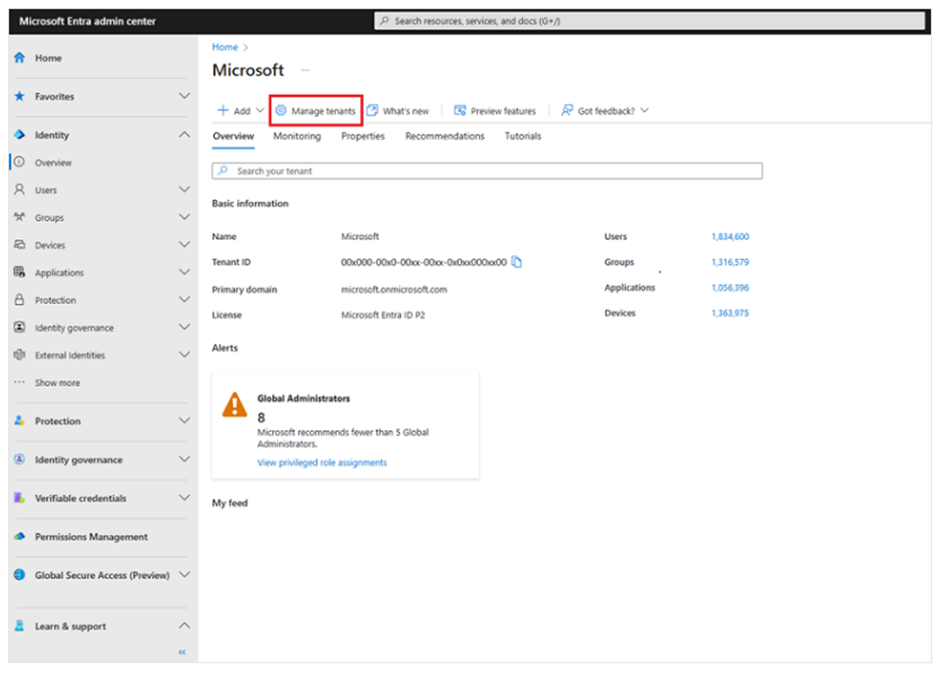Screen dimensions: 940x680
Task: Expand the Devices submenu chevron
Action: tap(185, 245)
